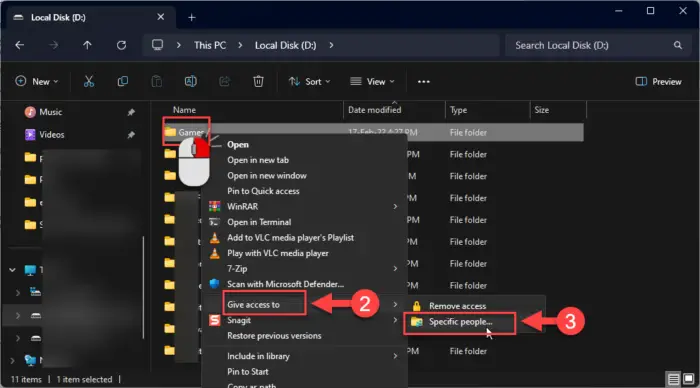Click the Share icon in toolbar

point(224,81)
